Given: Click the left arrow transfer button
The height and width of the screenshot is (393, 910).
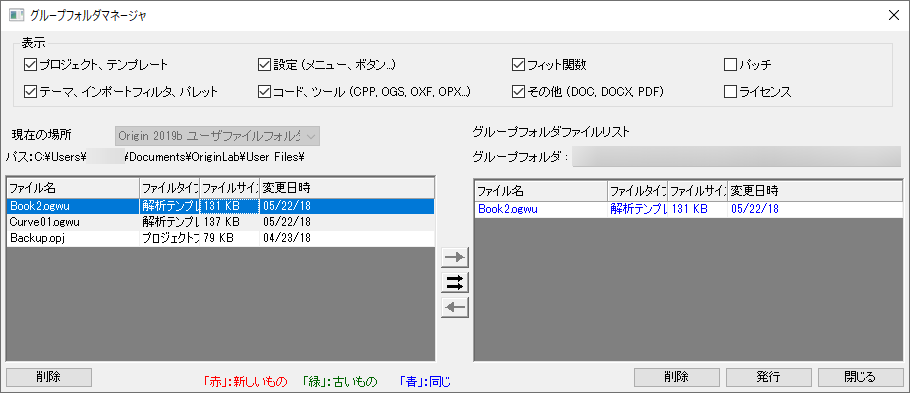Looking at the screenshot, I should point(455,308).
